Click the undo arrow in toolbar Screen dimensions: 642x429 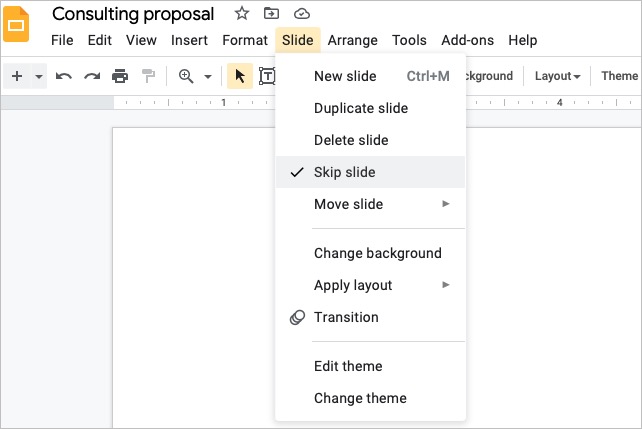coord(63,76)
